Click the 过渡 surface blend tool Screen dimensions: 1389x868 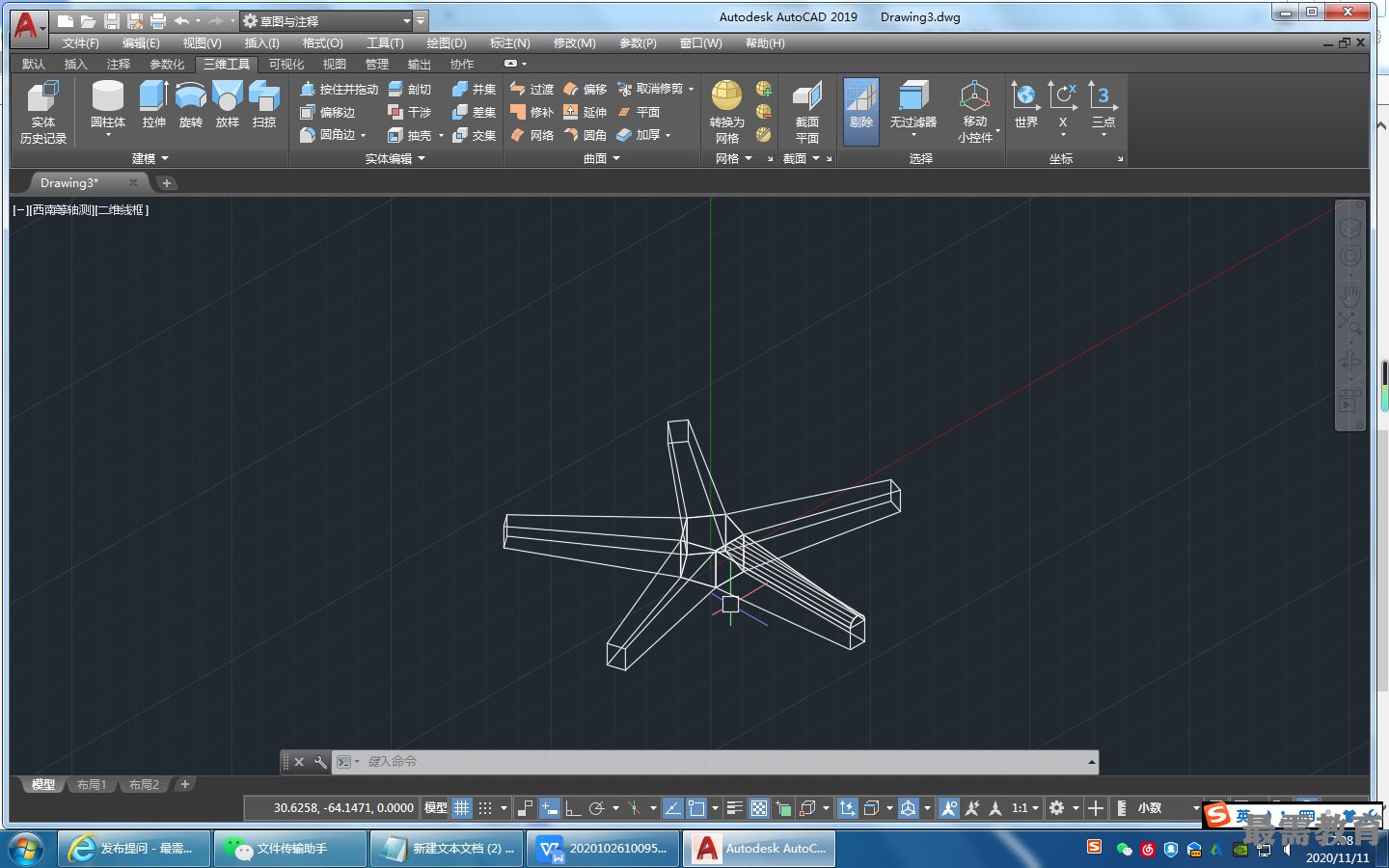pos(531,89)
